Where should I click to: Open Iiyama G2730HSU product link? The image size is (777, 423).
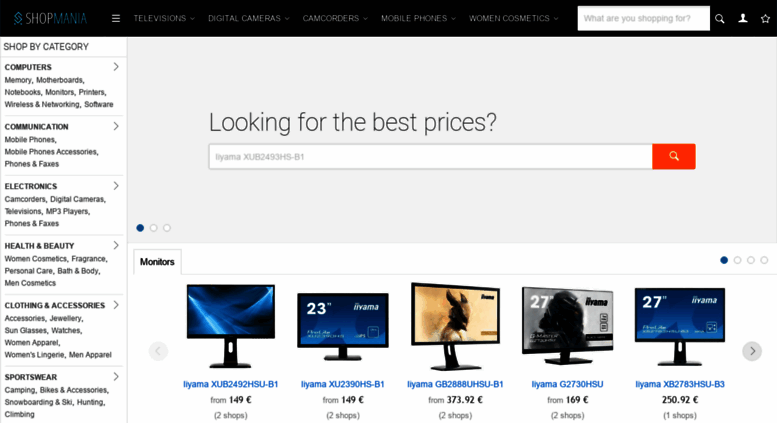click(x=567, y=384)
